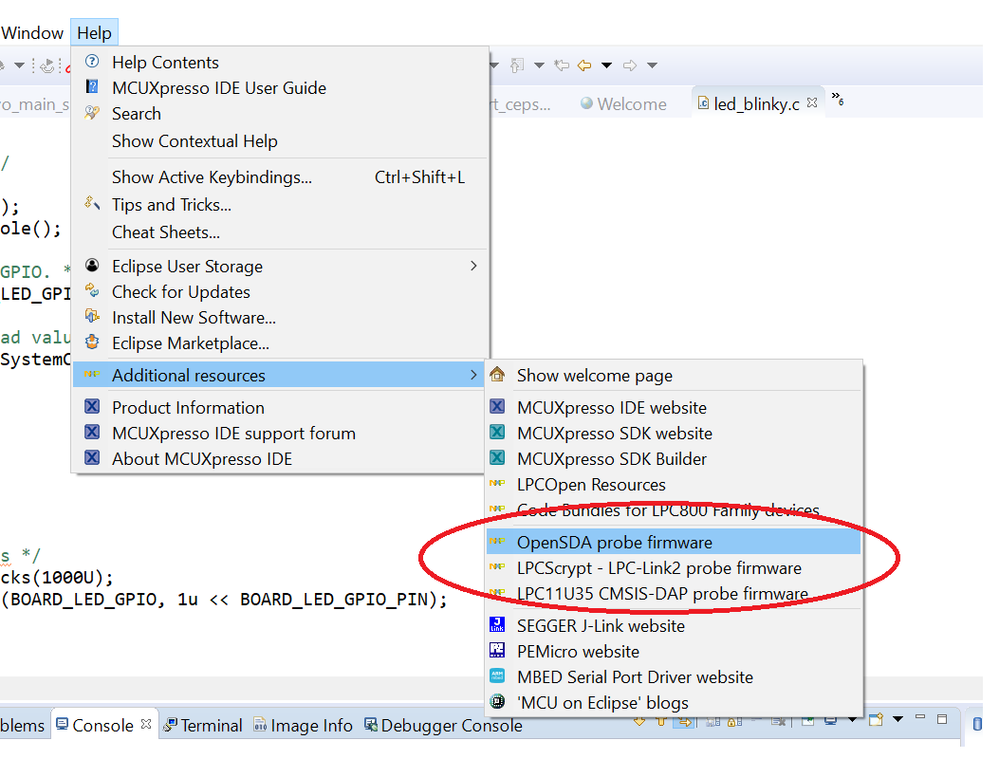The image size is (999, 759).
Task: Open the Help menu in menu bar
Action: (94, 33)
